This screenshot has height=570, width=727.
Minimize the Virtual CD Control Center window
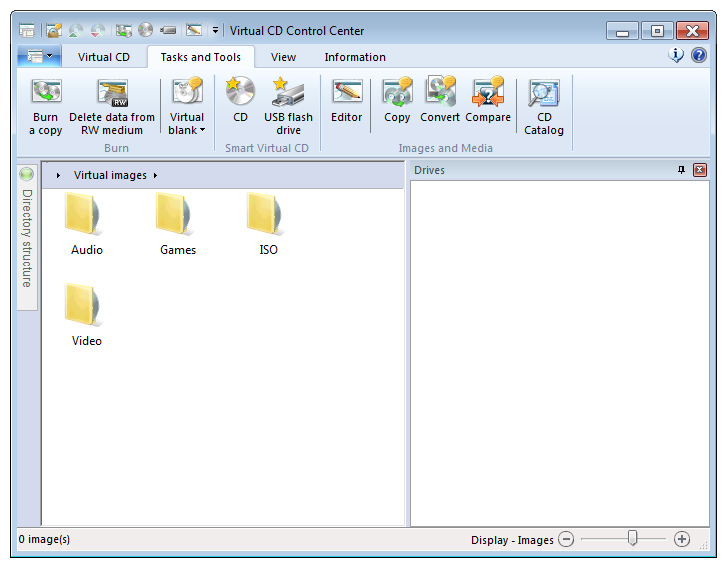[x=622, y=31]
